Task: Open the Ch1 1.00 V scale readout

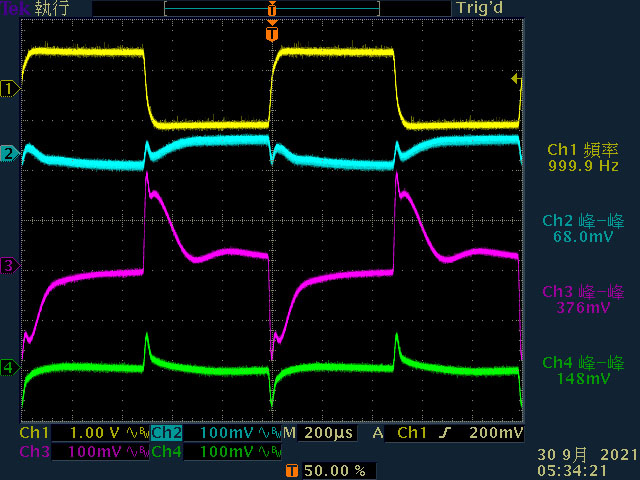Action: pos(95,433)
